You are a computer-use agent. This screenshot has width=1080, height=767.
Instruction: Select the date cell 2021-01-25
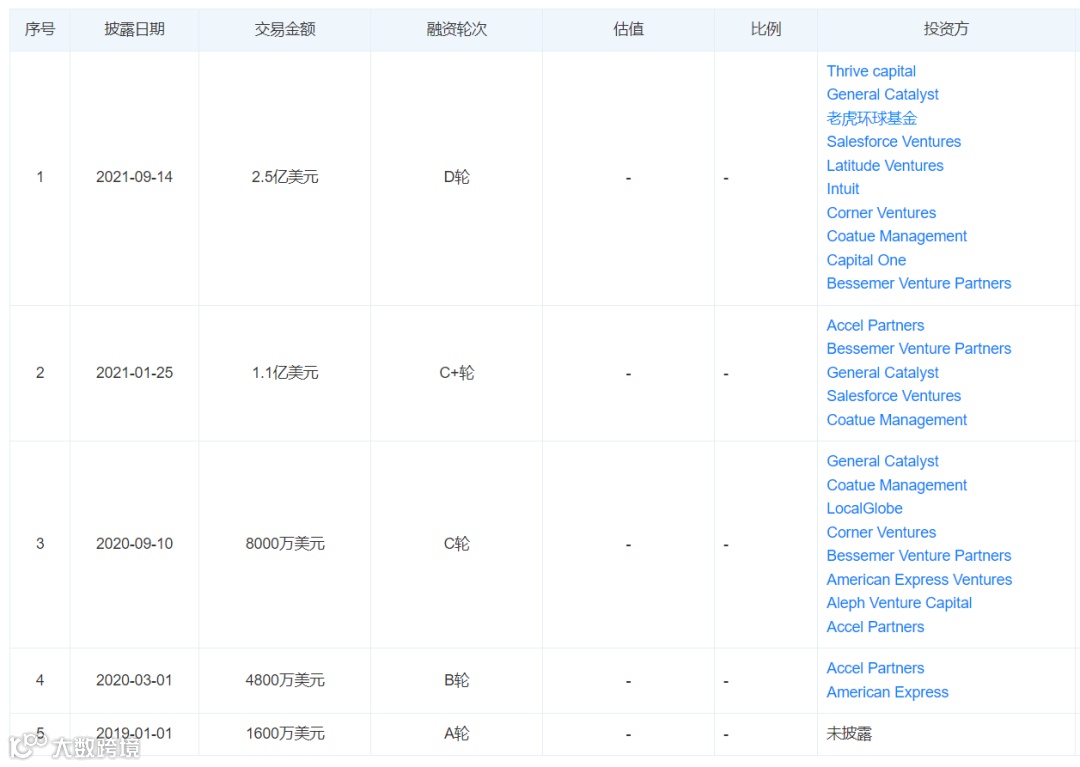click(x=134, y=372)
